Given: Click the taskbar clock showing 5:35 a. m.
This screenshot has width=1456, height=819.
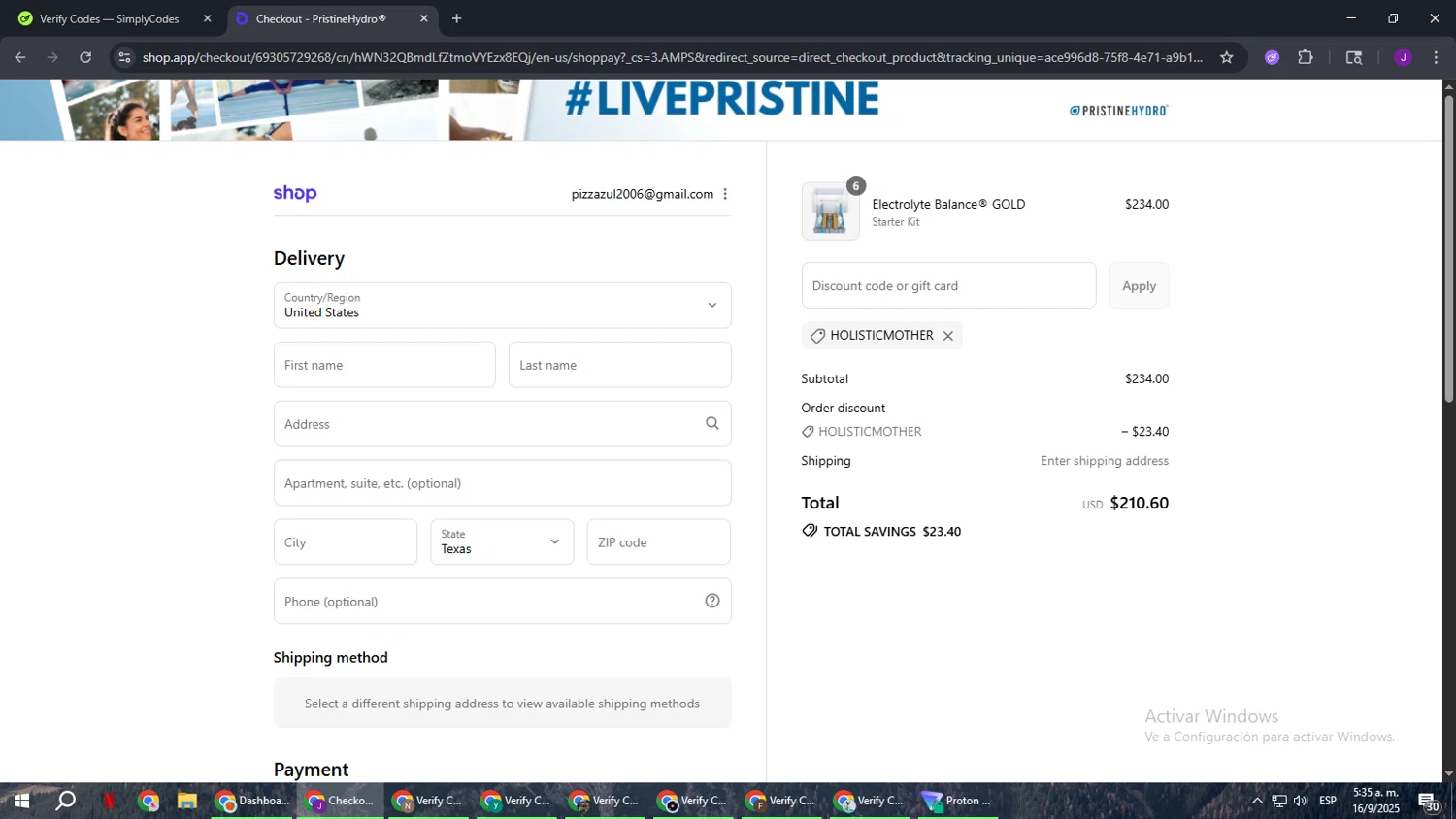Looking at the screenshot, I should click(1376, 801).
